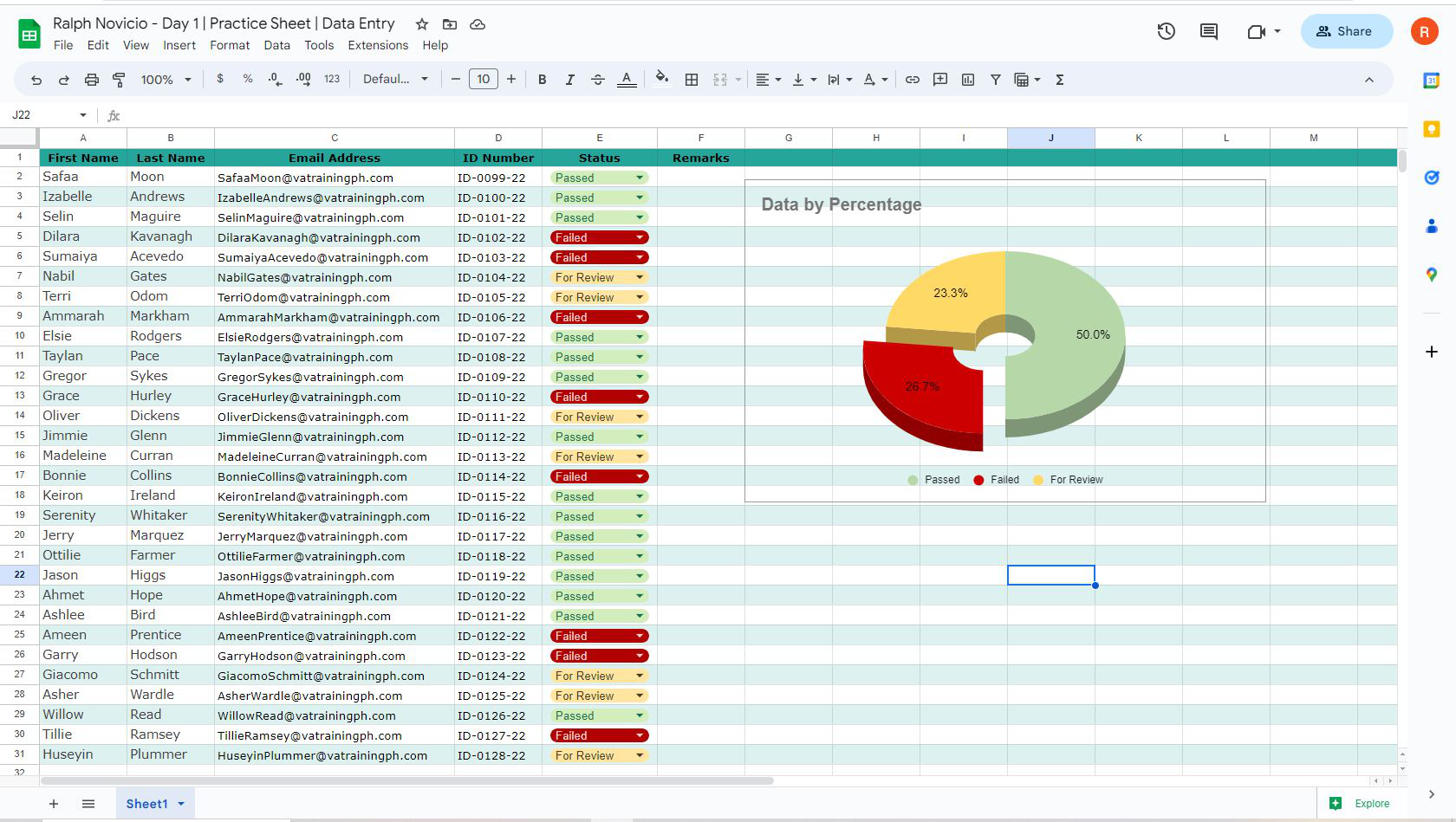Viewport: 1456px width, 822px height.
Task: Click the insert link icon
Action: (x=913, y=80)
